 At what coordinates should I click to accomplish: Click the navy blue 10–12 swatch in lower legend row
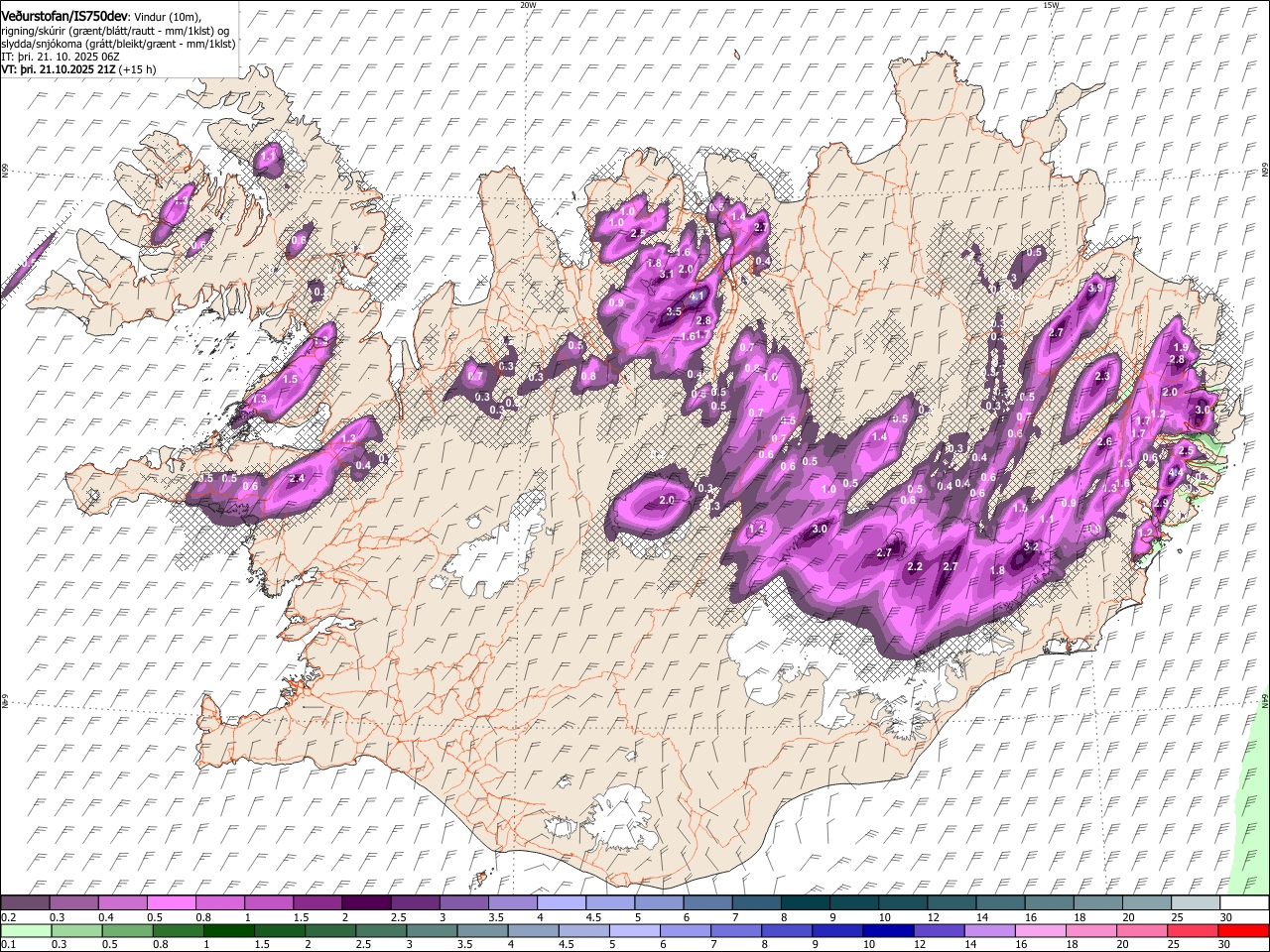(x=888, y=930)
